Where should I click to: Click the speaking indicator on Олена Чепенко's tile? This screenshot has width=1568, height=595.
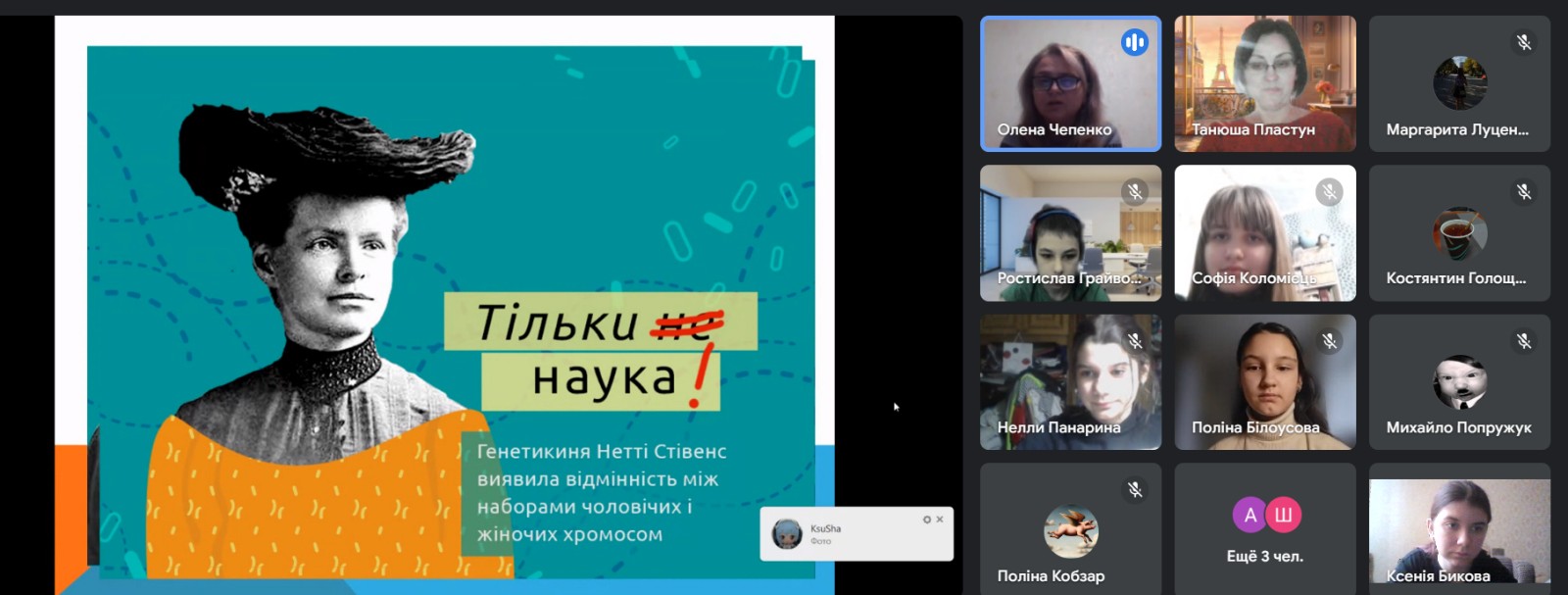coord(1134,42)
